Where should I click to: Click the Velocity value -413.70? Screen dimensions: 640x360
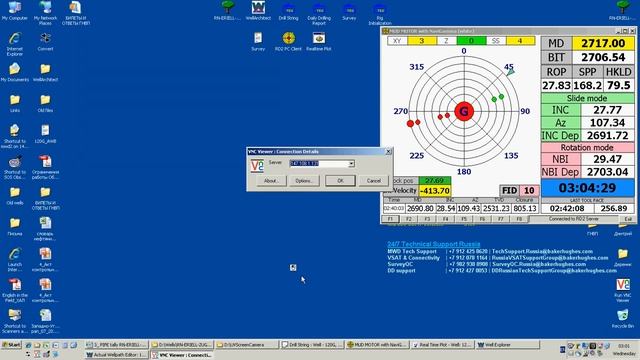[435, 191]
